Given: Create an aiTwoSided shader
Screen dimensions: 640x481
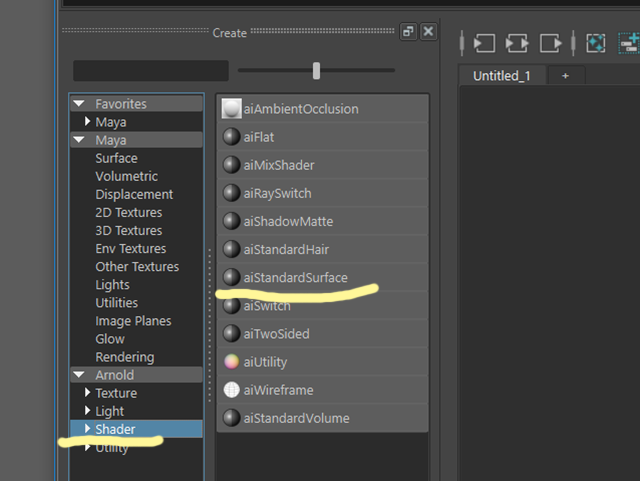Looking at the screenshot, I should [322, 334].
